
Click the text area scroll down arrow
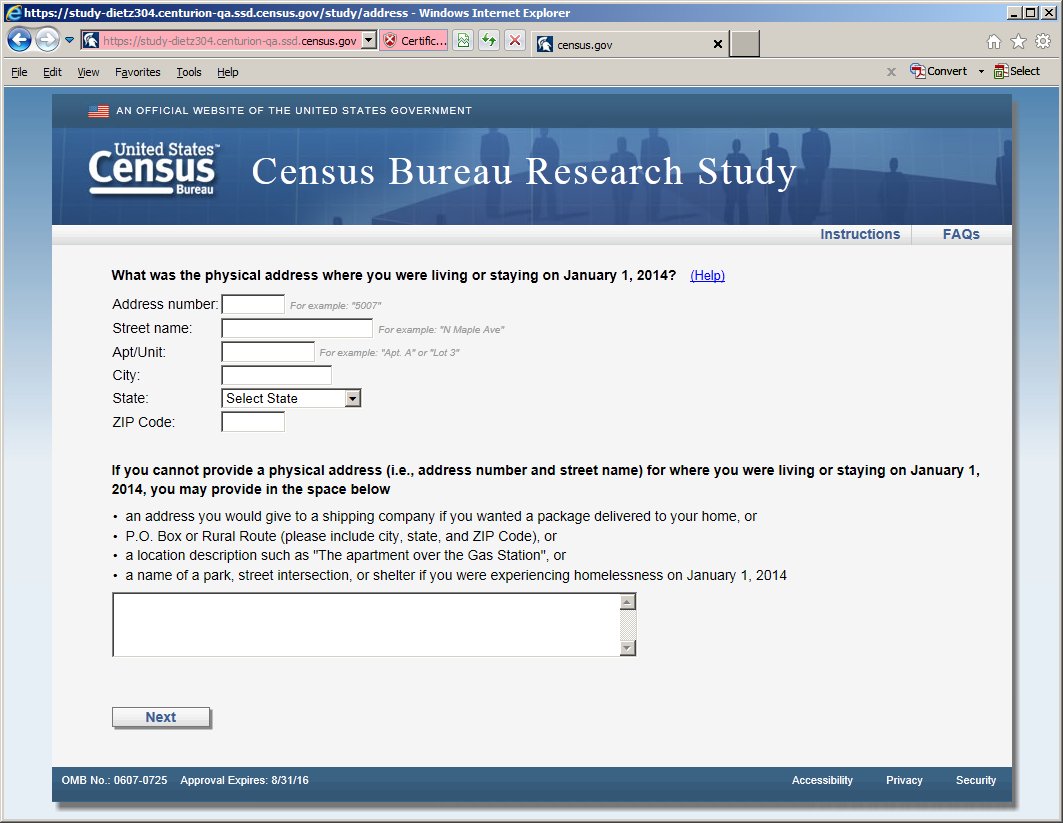[x=628, y=648]
